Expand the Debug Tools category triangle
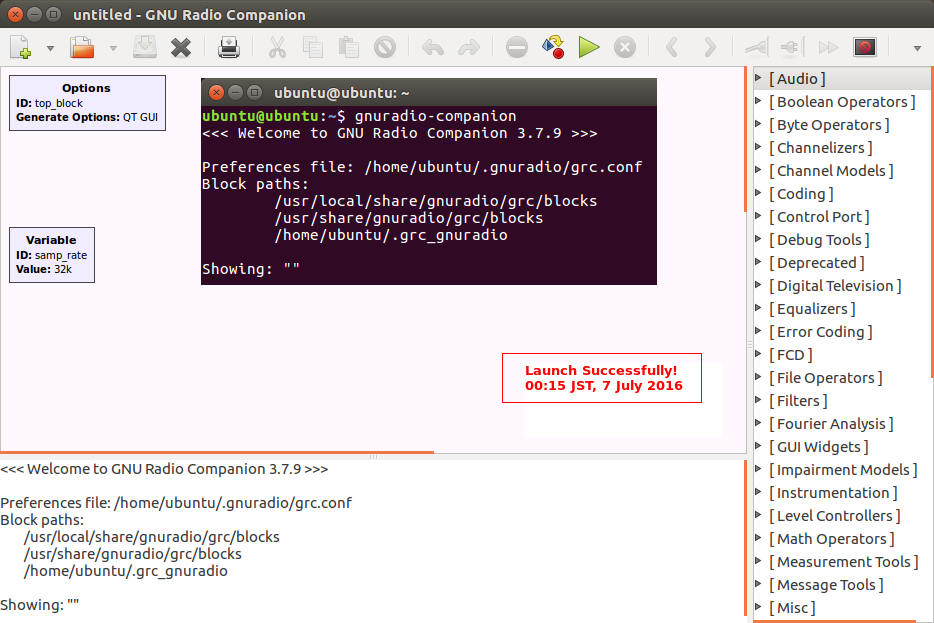The image size is (934, 623). point(758,238)
